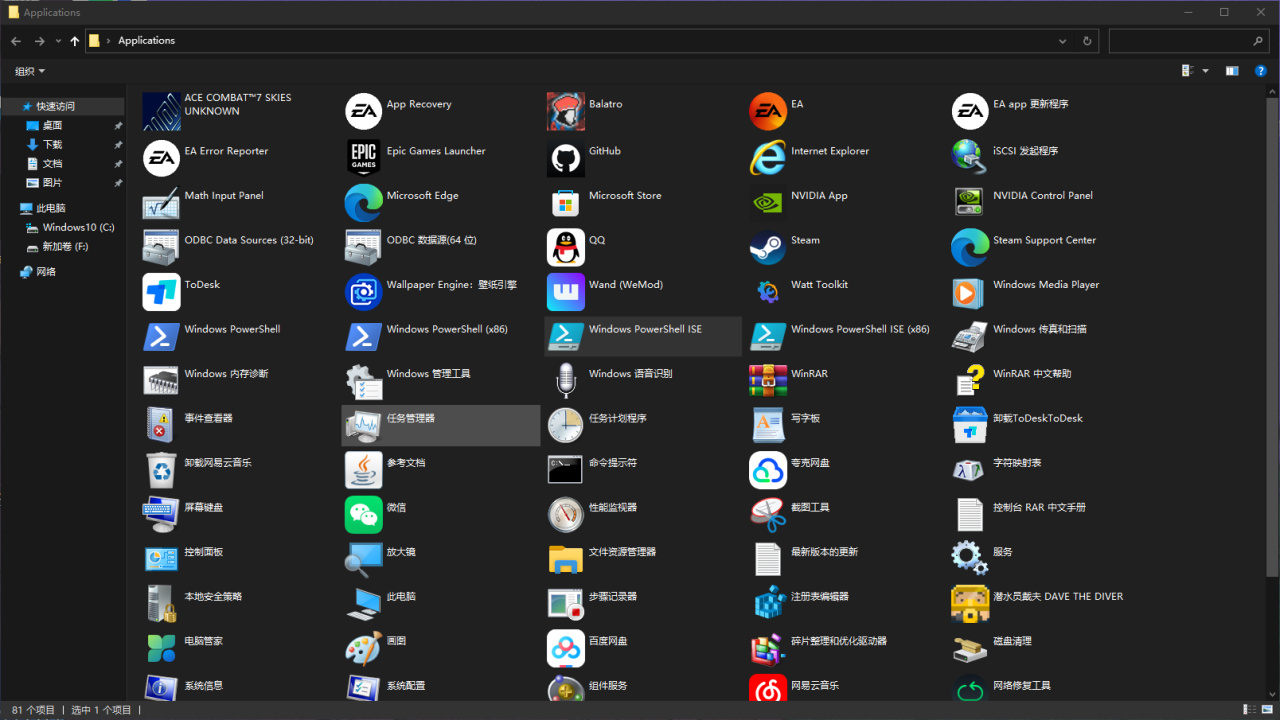The width and height of the screenshot is (1280, 720).
Task: Select the 潜水员戴夫 DAVE THE DIVER icon
Action: coord(970,603)
